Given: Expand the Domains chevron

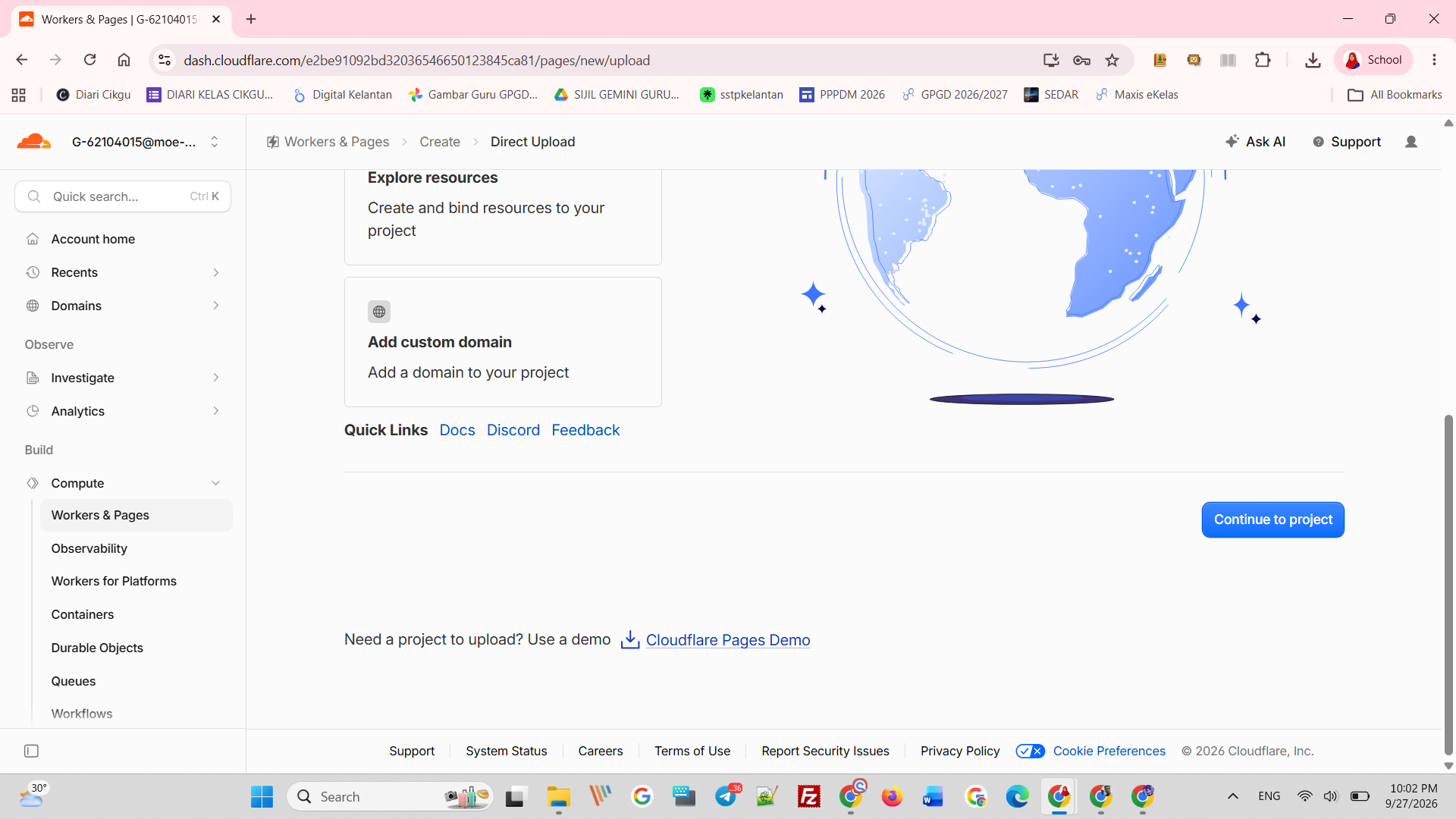Looking at the screenshot, I should tap(216, 306).
